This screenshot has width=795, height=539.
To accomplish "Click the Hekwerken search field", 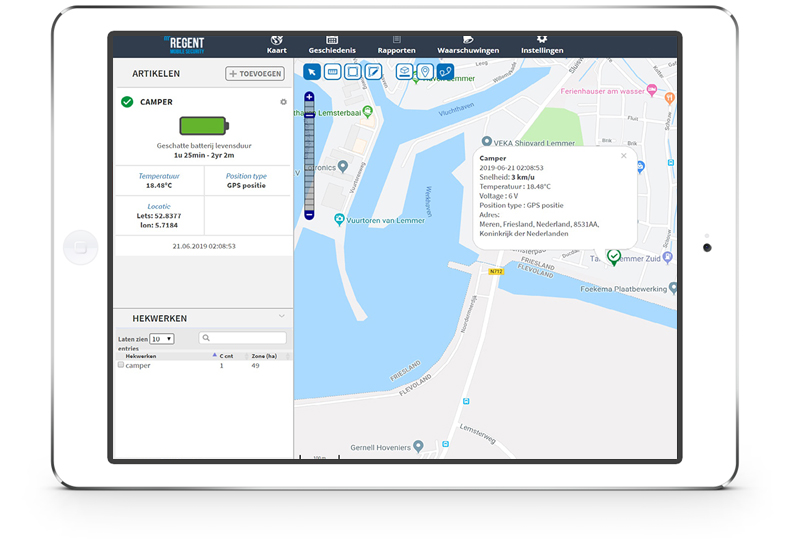I will click(x=243, y=339).
